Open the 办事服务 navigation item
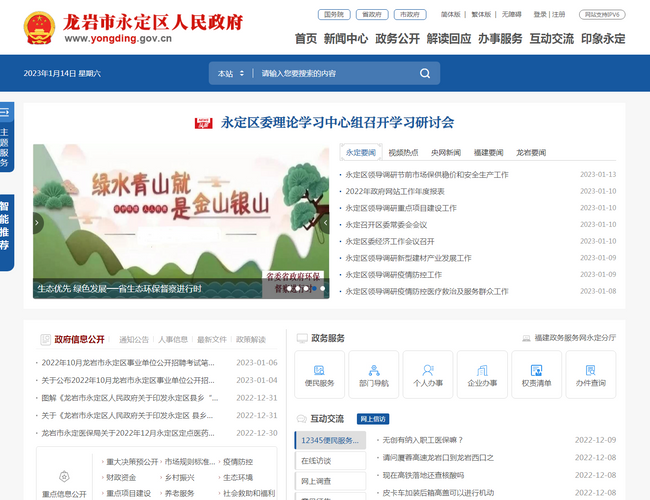This screenshot has width=650, height=500. [500, 39]
